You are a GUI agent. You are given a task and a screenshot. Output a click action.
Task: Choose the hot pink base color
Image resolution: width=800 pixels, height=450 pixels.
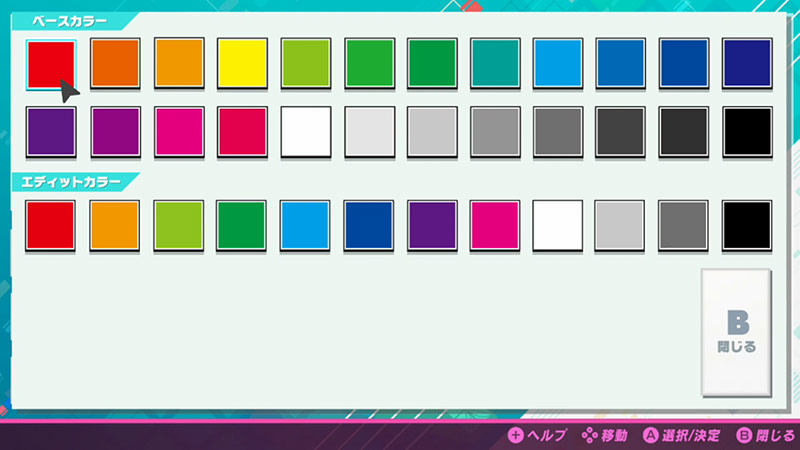pyautogui.click(x=179, y=131)
